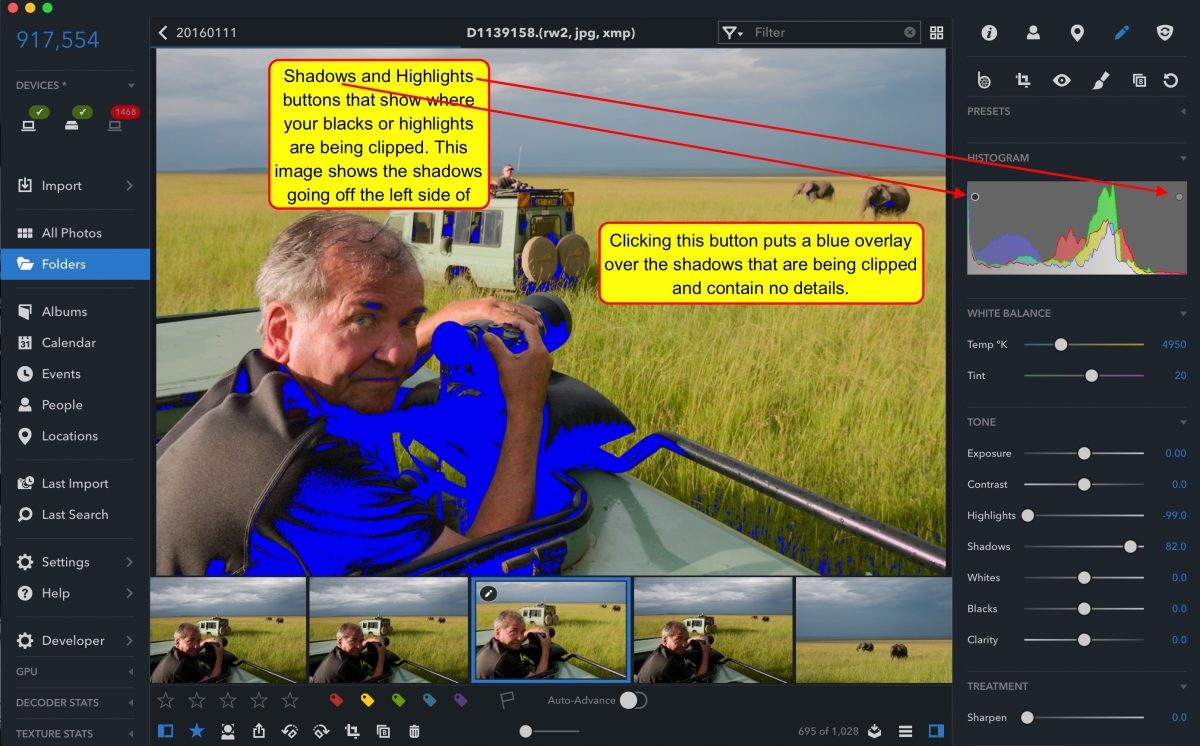Toggle the shadow clipping indicator on histogram
The width and height of the screenshot is (1200, 746).
(975, 197)
